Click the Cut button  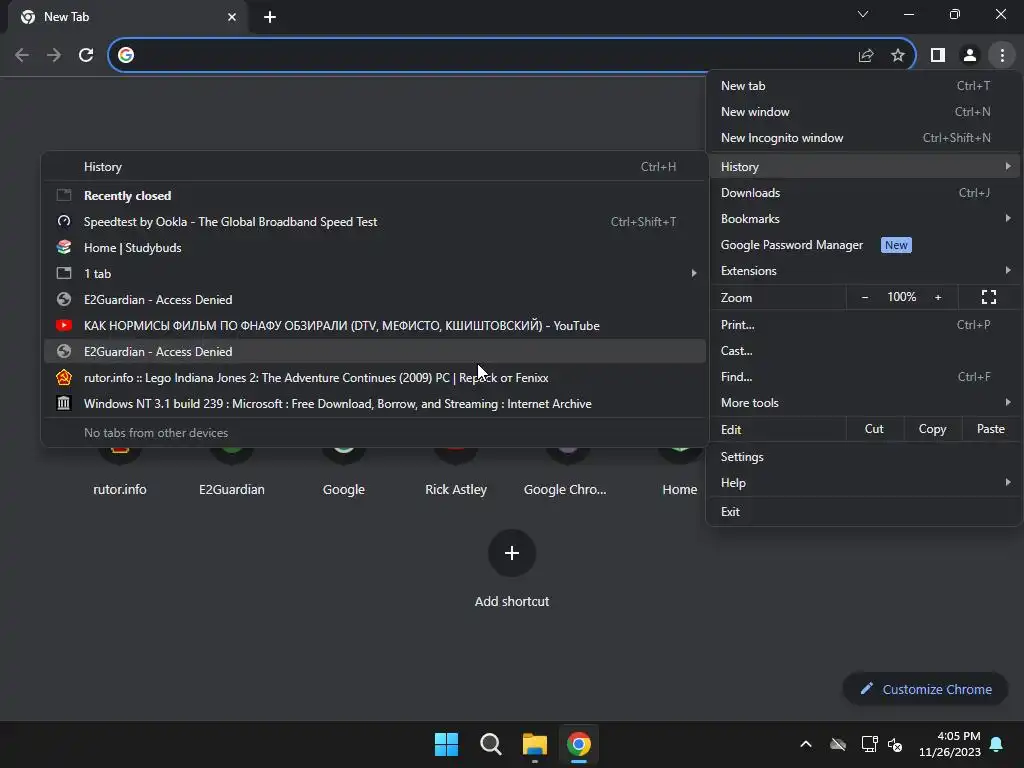874,429
